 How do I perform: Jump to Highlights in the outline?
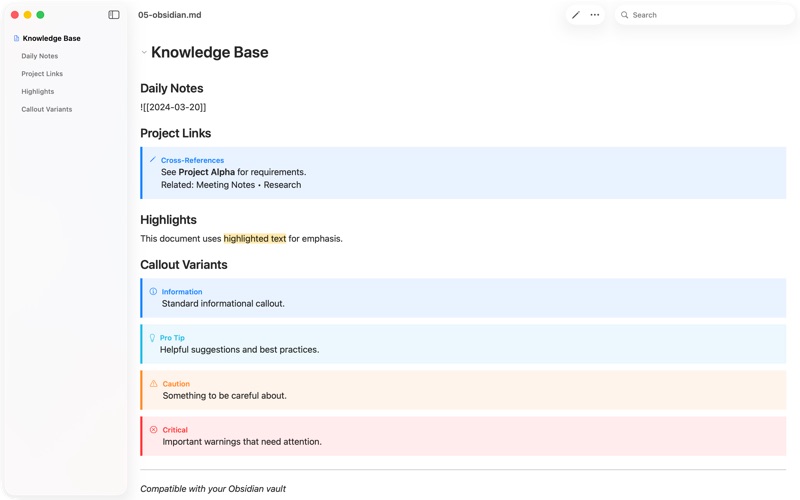[38, 91]
